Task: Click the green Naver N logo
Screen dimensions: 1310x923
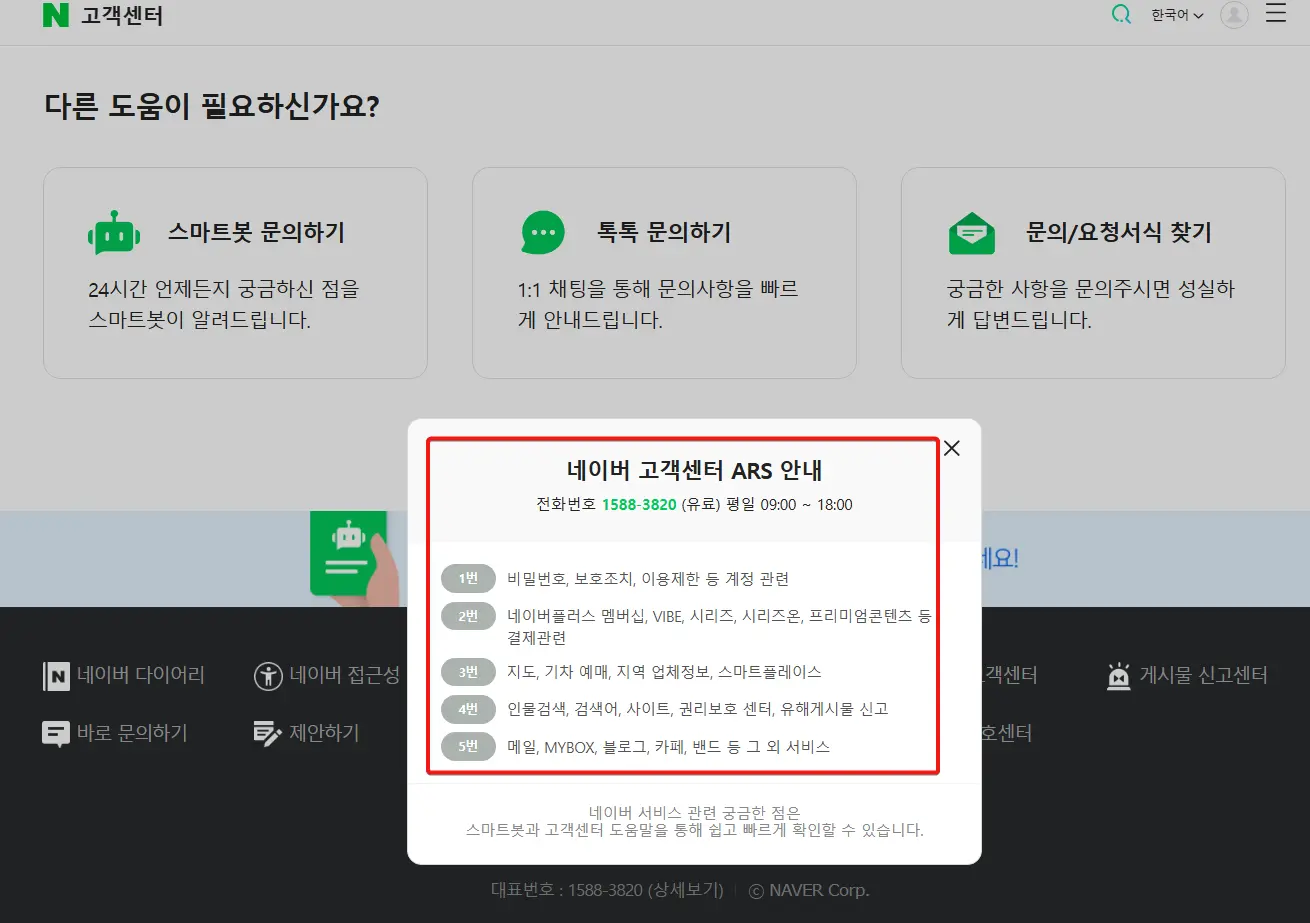Action: coord(56,15)
